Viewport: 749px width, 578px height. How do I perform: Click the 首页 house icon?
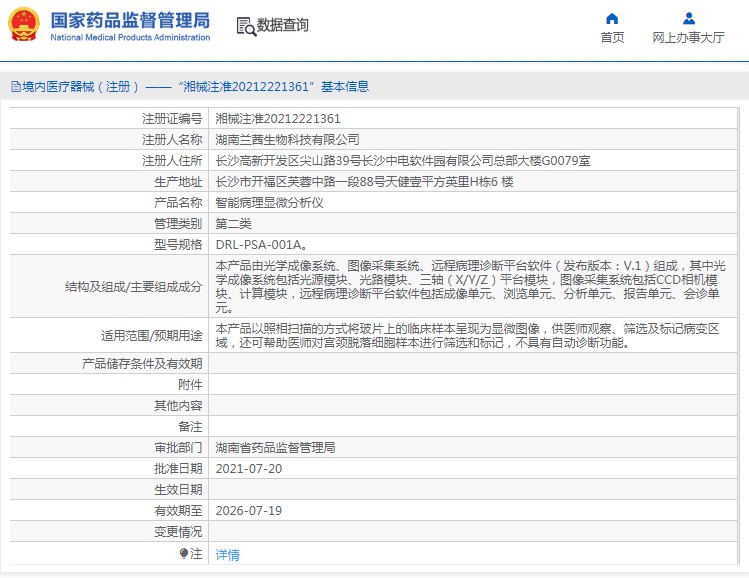[612, 18]
